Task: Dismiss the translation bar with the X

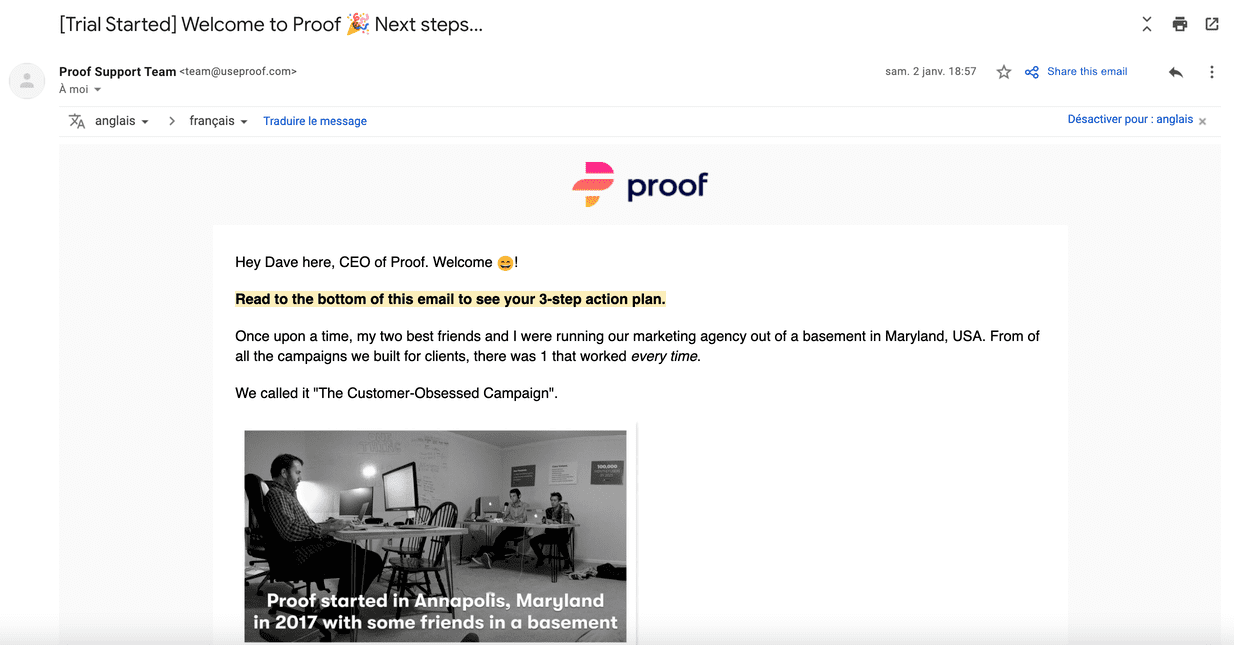Action: coord(1203,121)
